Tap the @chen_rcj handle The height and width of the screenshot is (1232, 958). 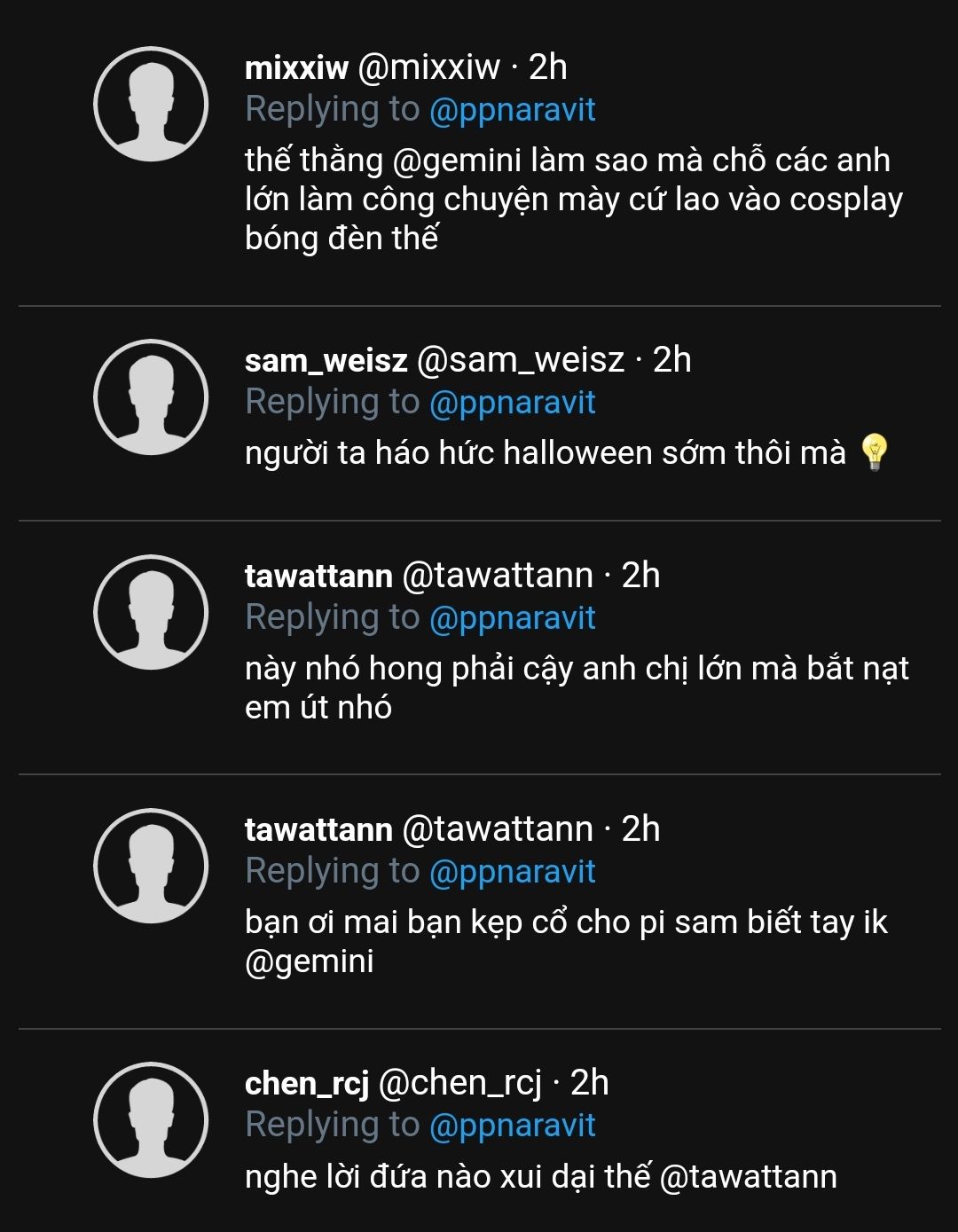[459, 1083]
